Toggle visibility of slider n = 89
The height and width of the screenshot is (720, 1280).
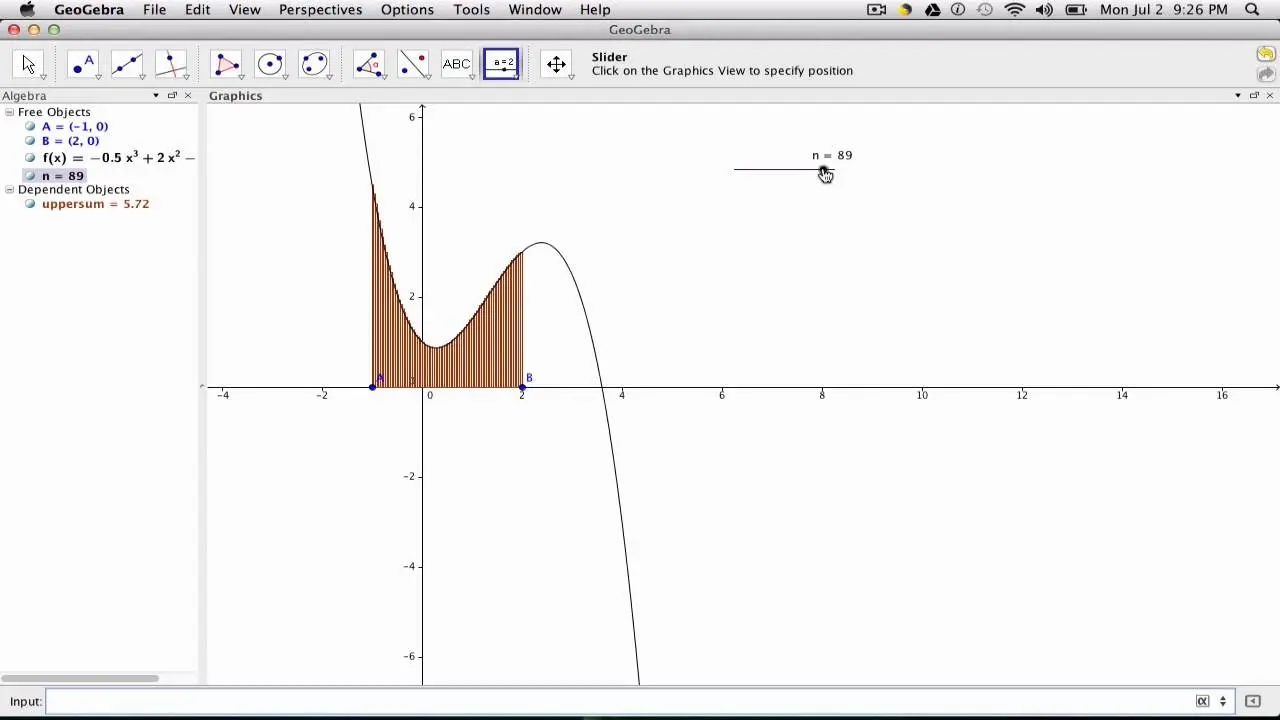pos(30,176)
